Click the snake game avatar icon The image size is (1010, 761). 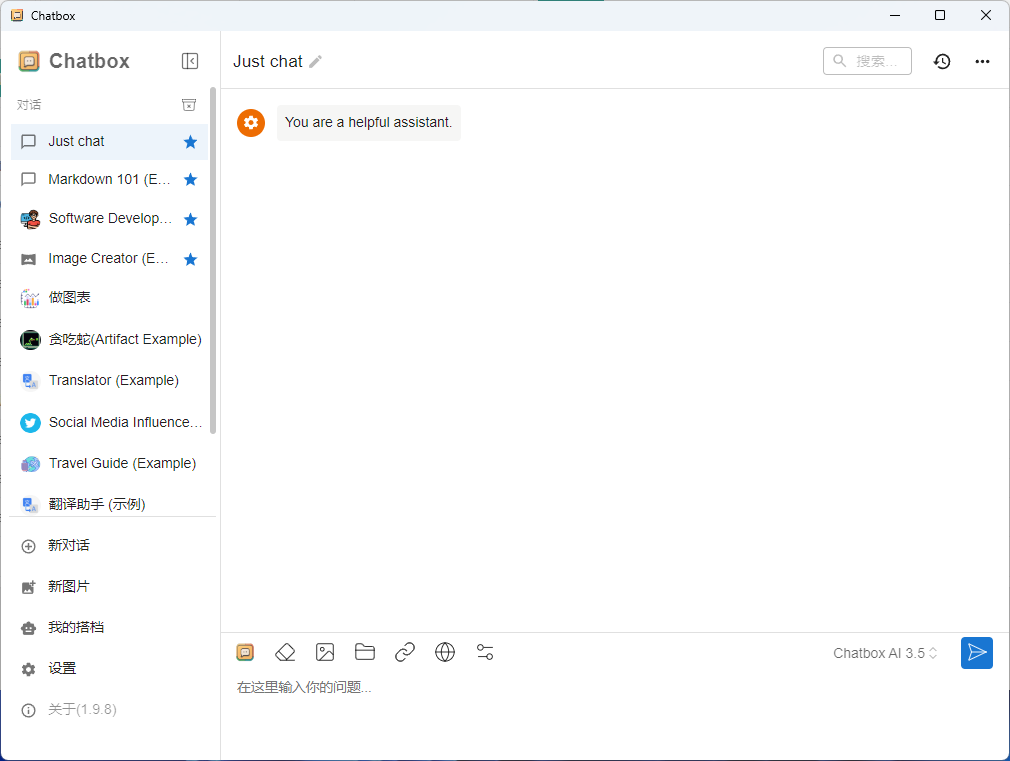[30, 340]
